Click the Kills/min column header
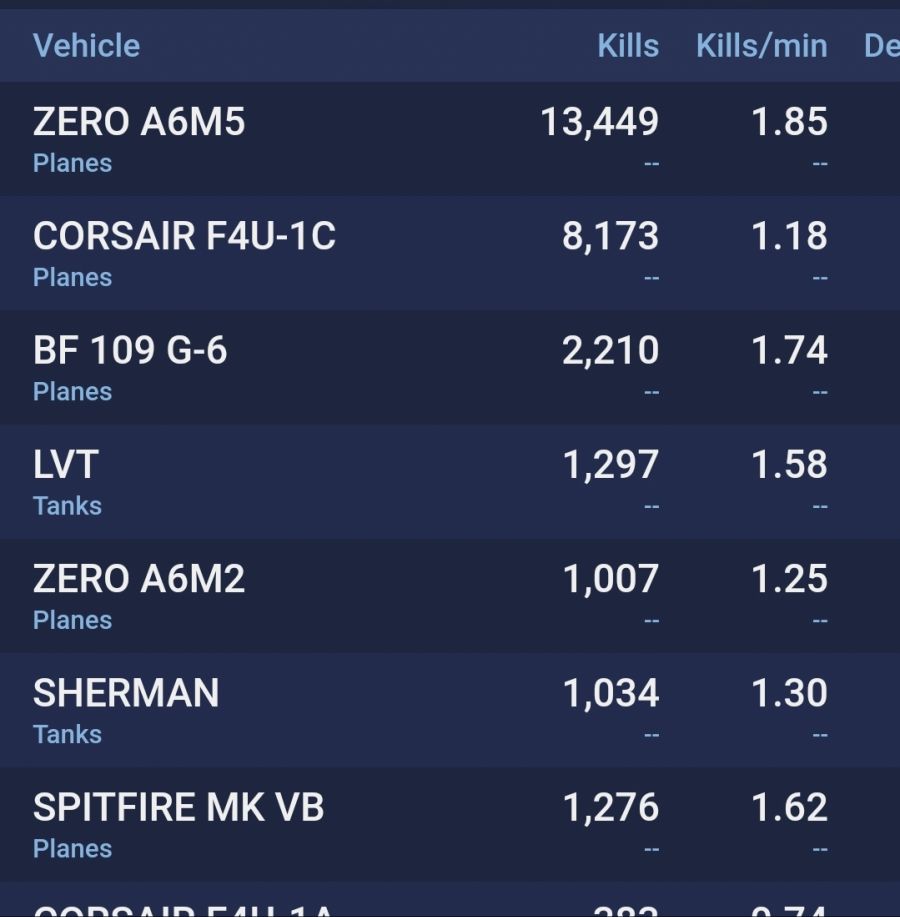 click(x=761, y=46)
